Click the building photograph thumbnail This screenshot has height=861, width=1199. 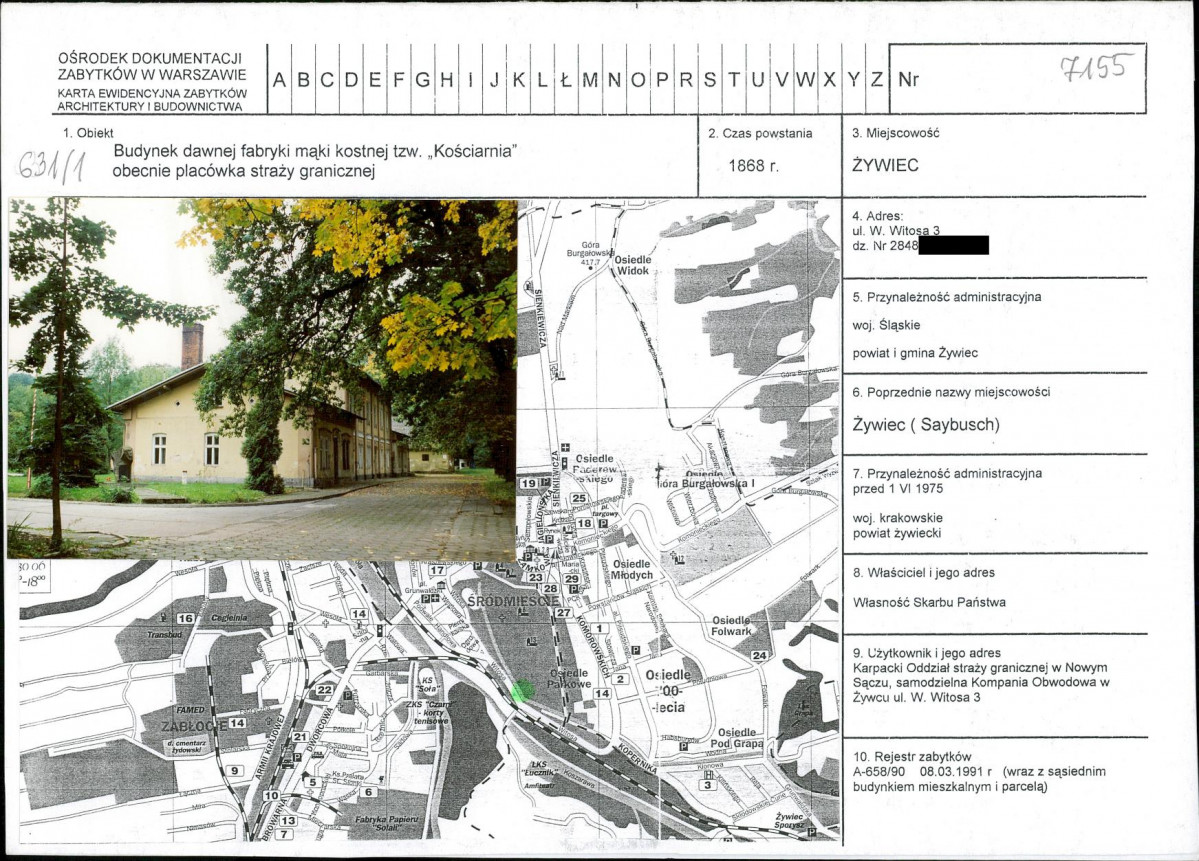click(x=262, y=379)
